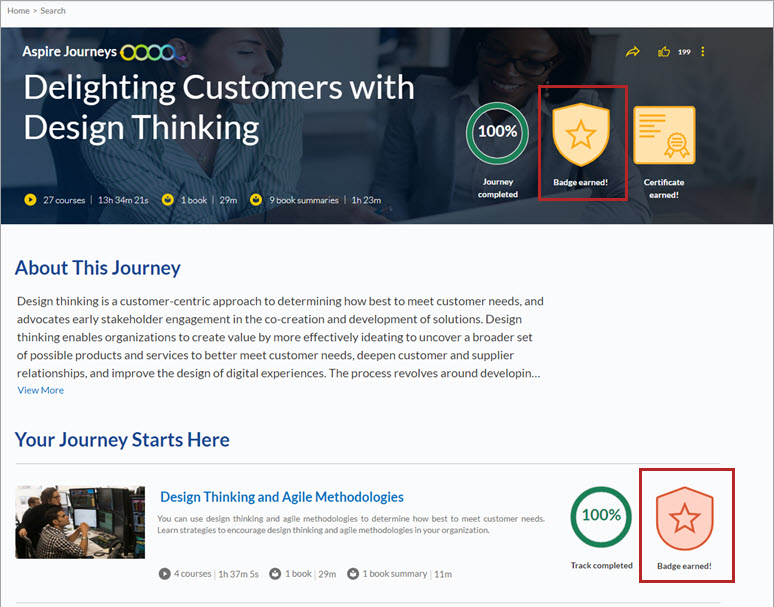The image size is (774, 607).
Task: Open the three-dot more options menu
Action: pyautogui.click(x=703, y=52)
